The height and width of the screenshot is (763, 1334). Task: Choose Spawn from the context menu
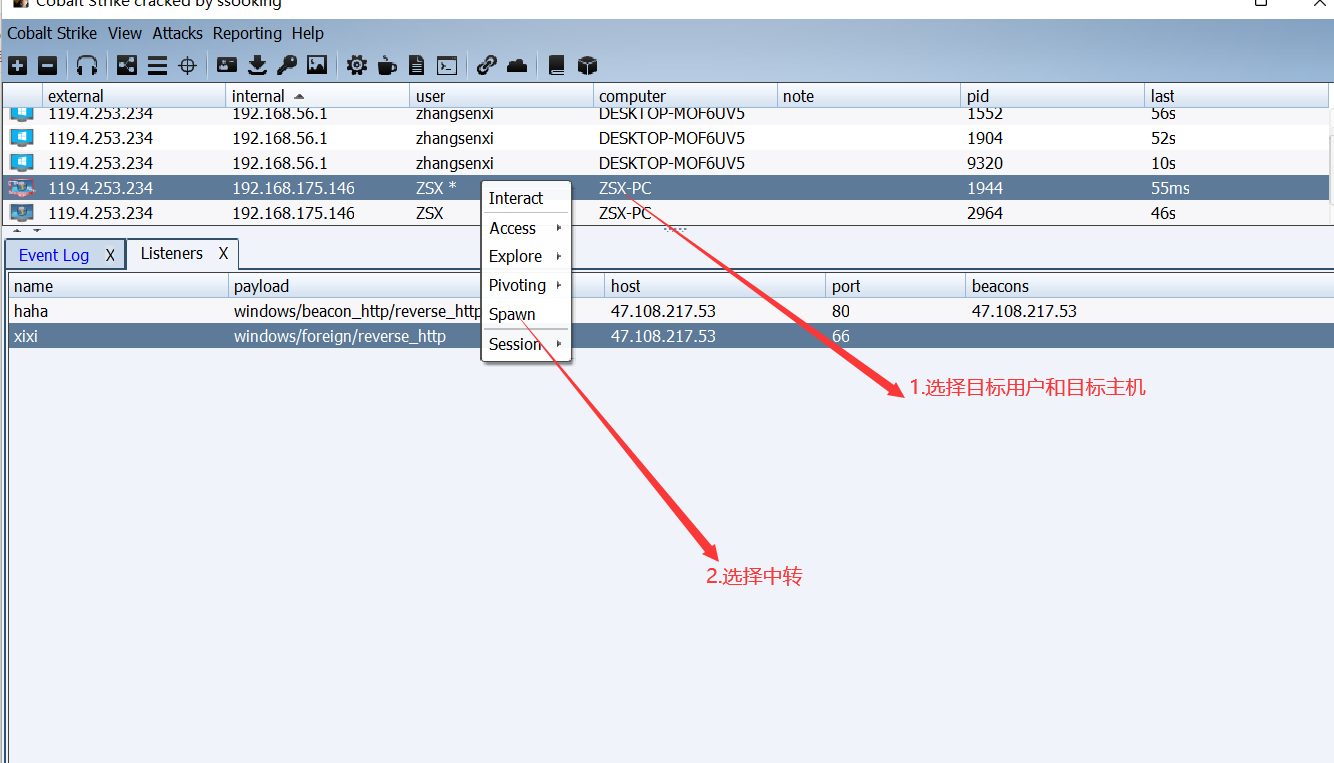click(x=526, y=314)
